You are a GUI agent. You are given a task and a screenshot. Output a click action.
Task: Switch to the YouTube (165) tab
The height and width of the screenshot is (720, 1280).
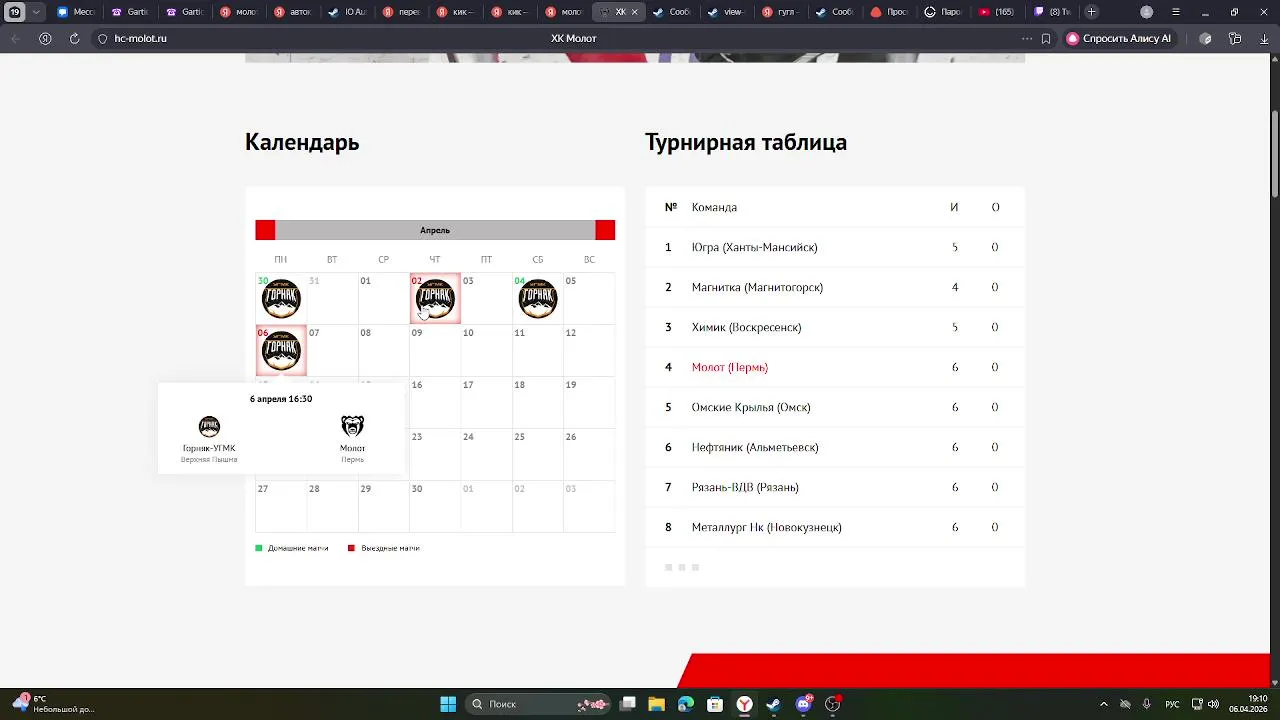pos(996,12)
